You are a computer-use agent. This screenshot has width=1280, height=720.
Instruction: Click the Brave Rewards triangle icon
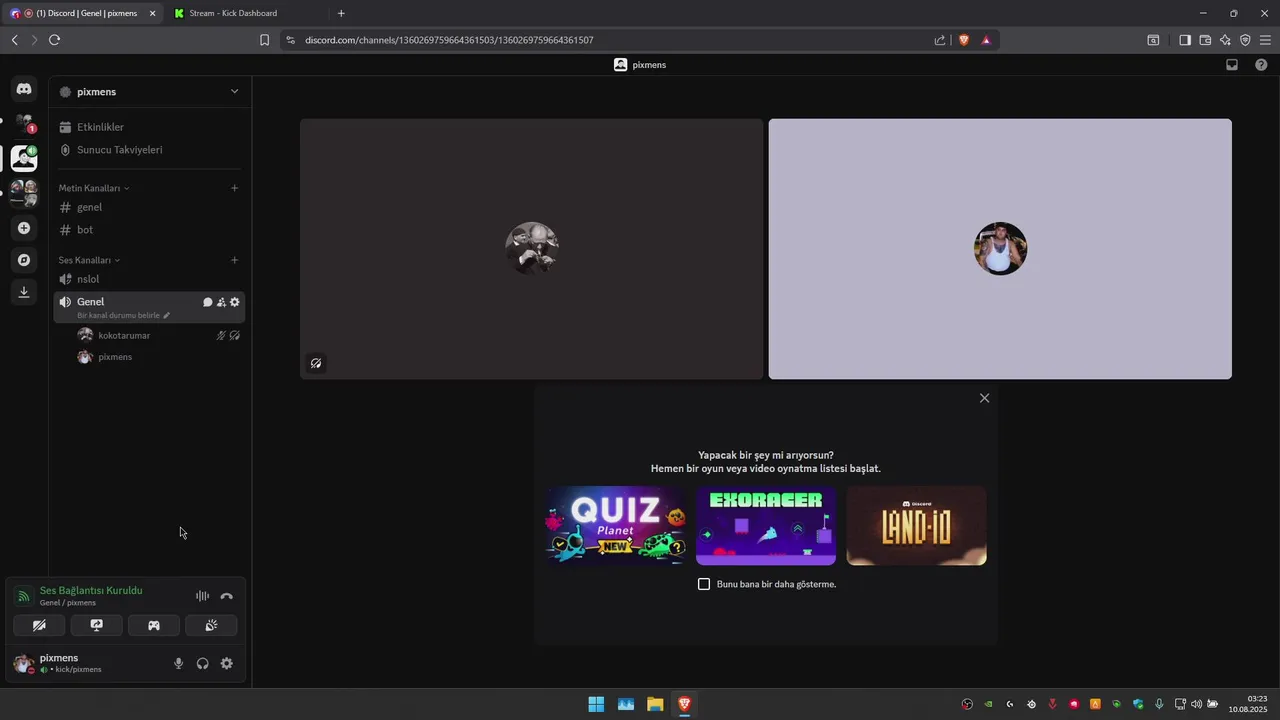(x=986, y=40)
